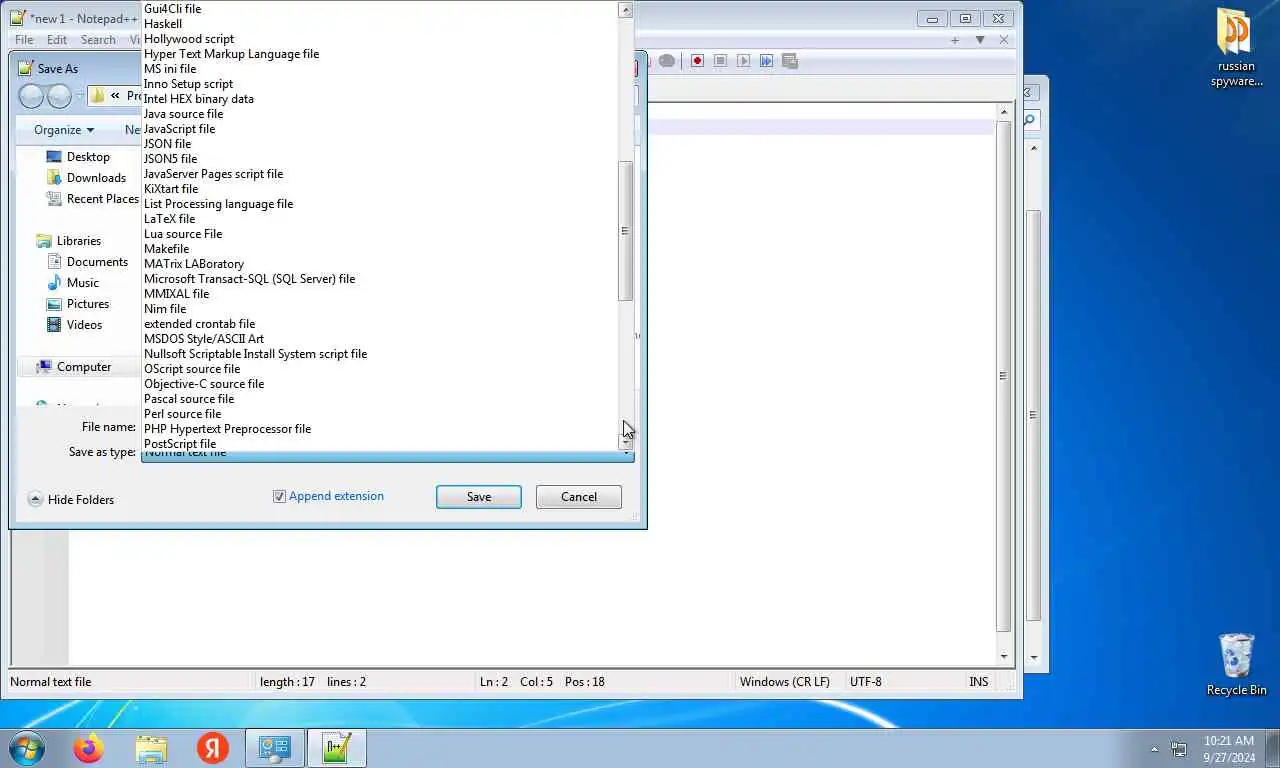Click file type list scroll-up arrow
The image size is (1280, 768).
[x=626, y=10]
